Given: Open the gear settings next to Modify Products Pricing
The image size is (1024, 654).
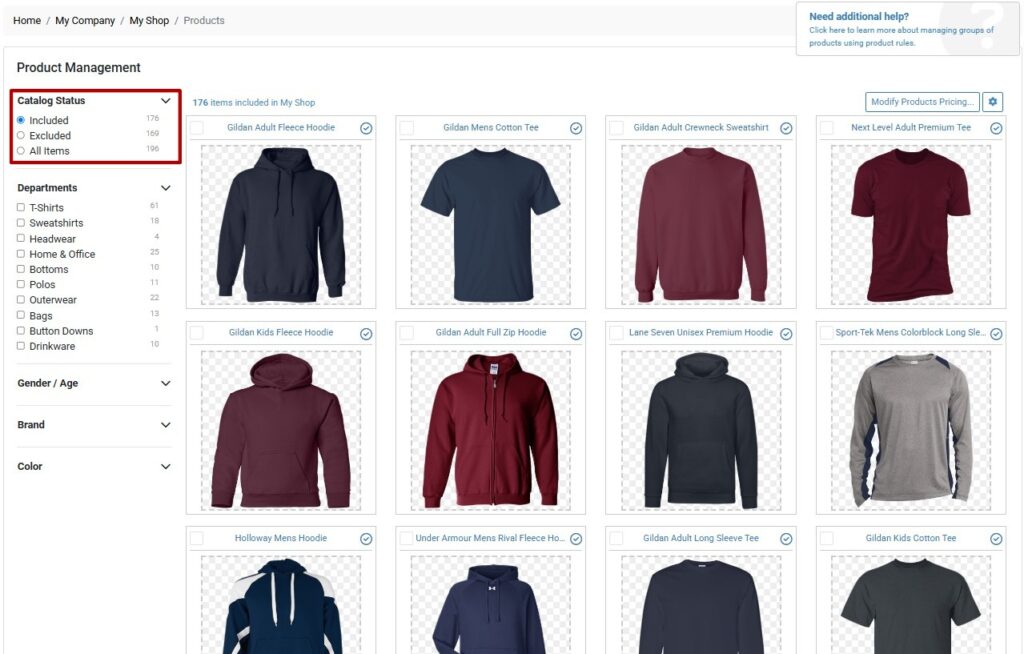Looking at the screenshot, I should pyautogui.click(x=993, y=102).
